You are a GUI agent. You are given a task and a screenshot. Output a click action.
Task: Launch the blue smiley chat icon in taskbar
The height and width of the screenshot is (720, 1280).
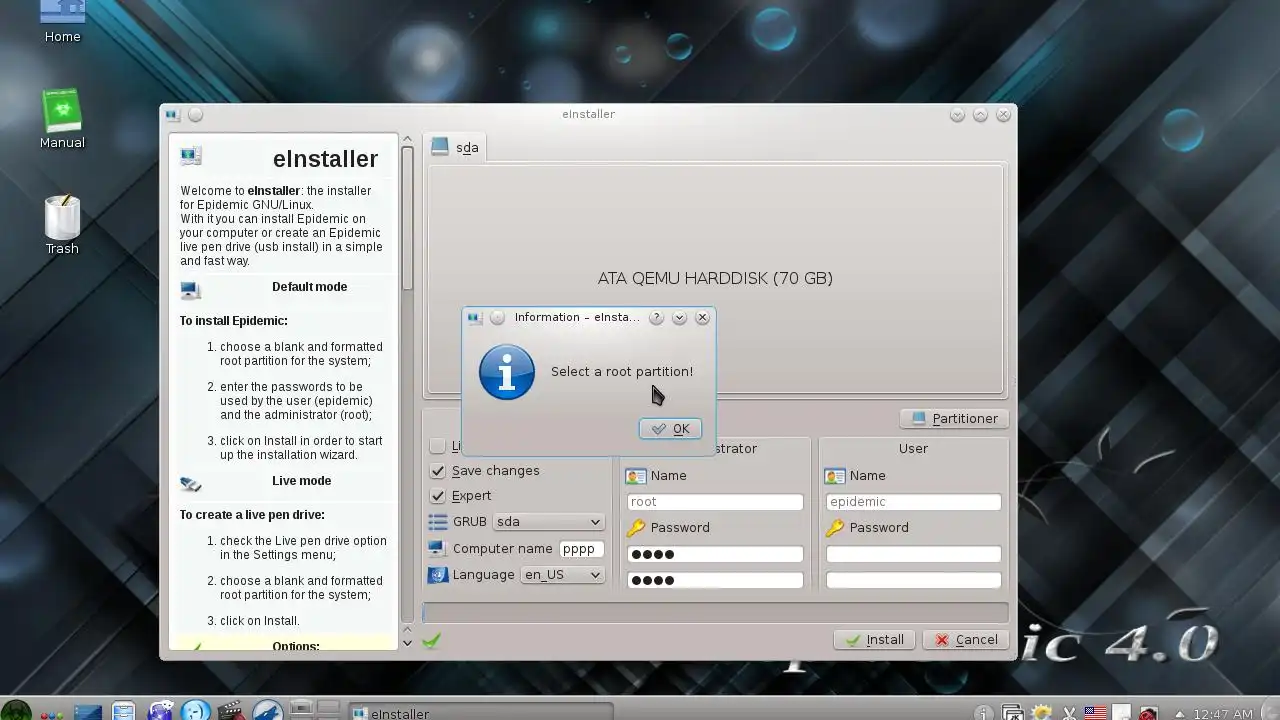tap(196, 712)
